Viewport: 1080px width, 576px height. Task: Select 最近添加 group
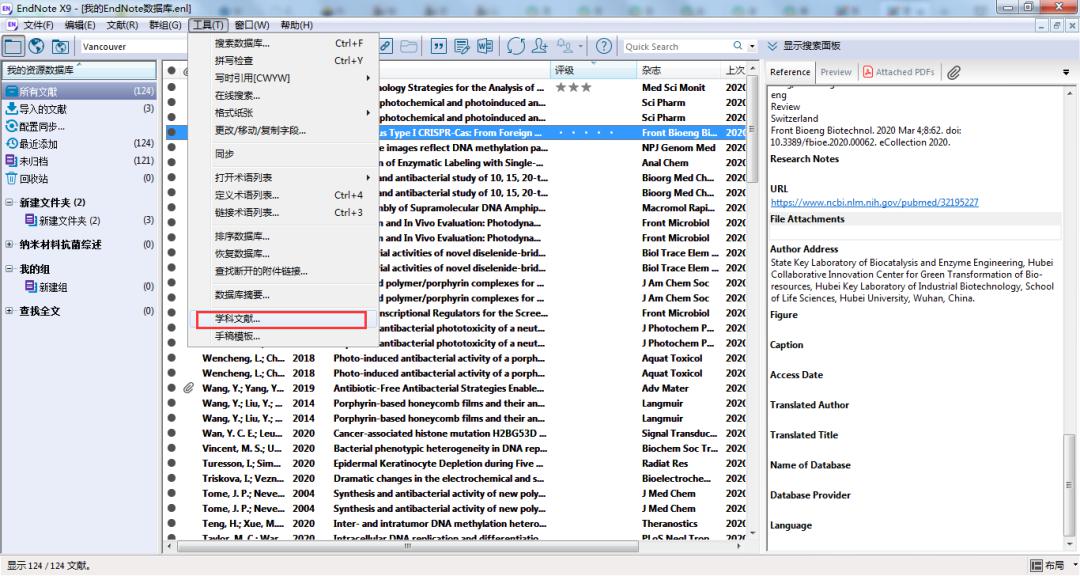click(x=80, y=144)
